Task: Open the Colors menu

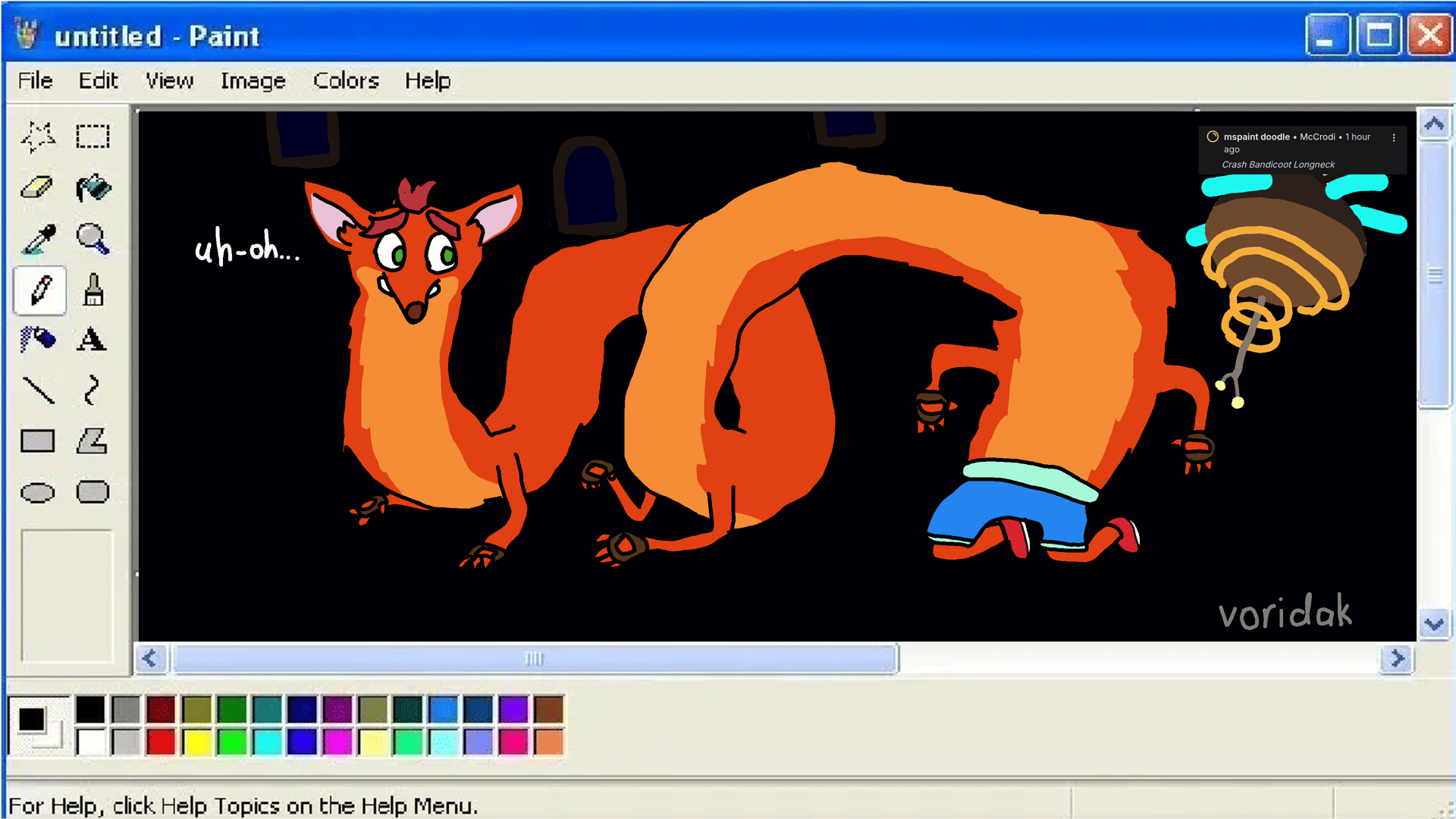Action: [x=346, y=80]
